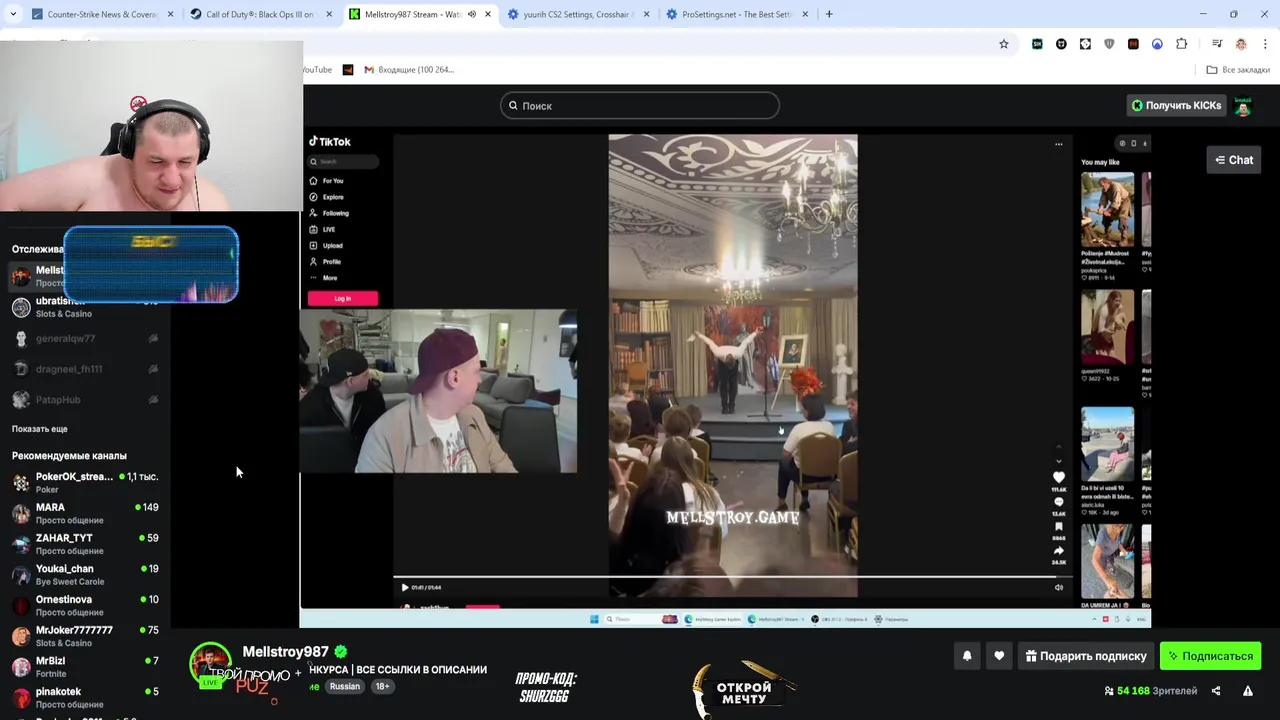Click Подписаться button

[1210, 656]
